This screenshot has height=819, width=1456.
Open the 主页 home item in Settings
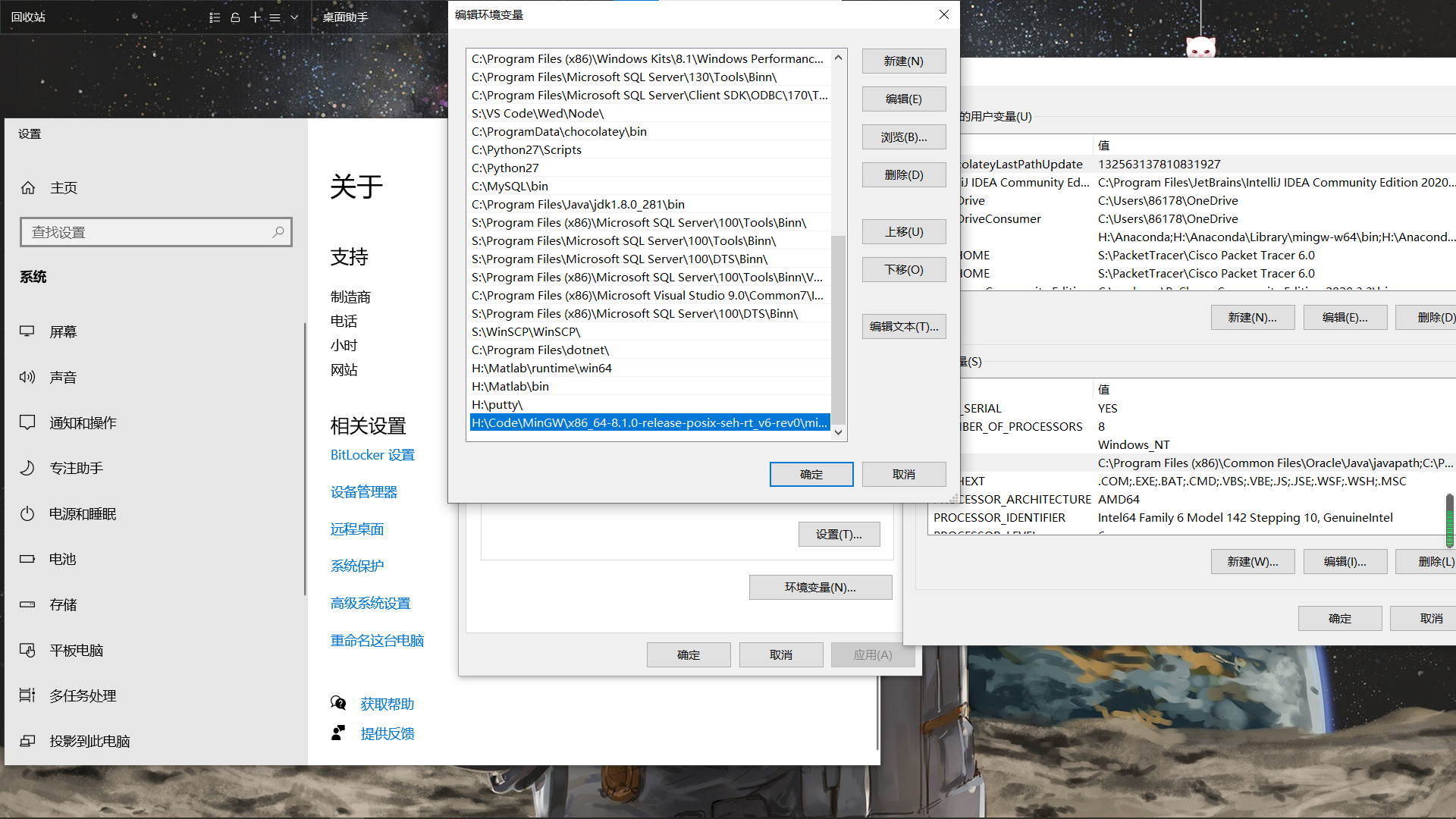(x=155, y=187)
